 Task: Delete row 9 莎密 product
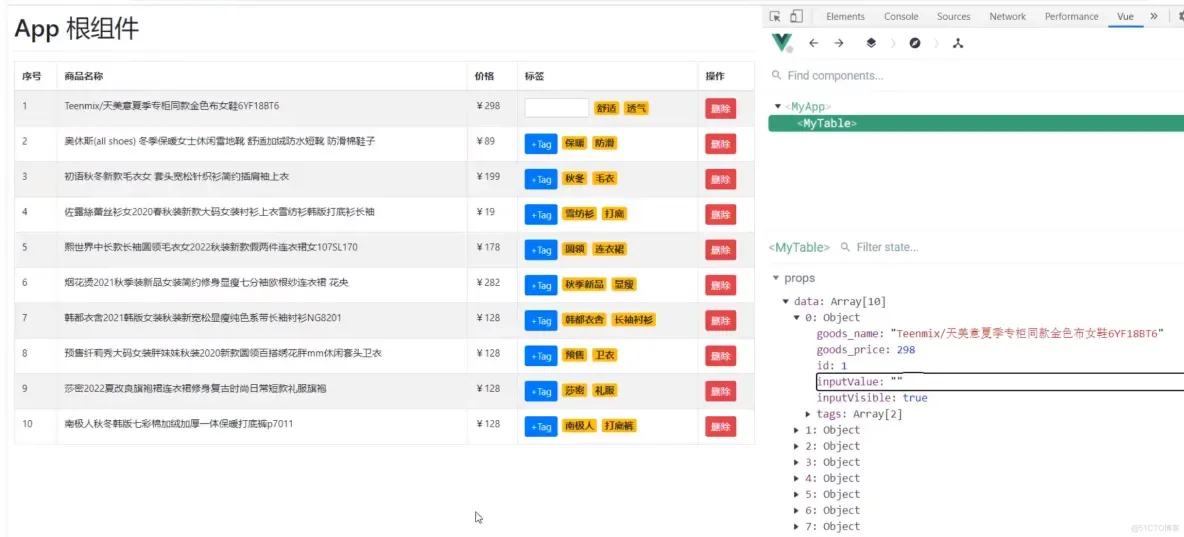point(720,391)
